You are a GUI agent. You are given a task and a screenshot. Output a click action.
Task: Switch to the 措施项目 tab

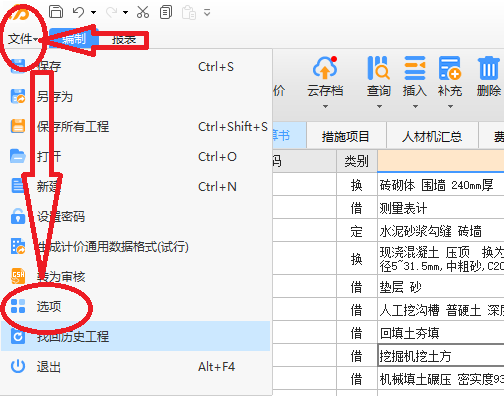(346, 137)
